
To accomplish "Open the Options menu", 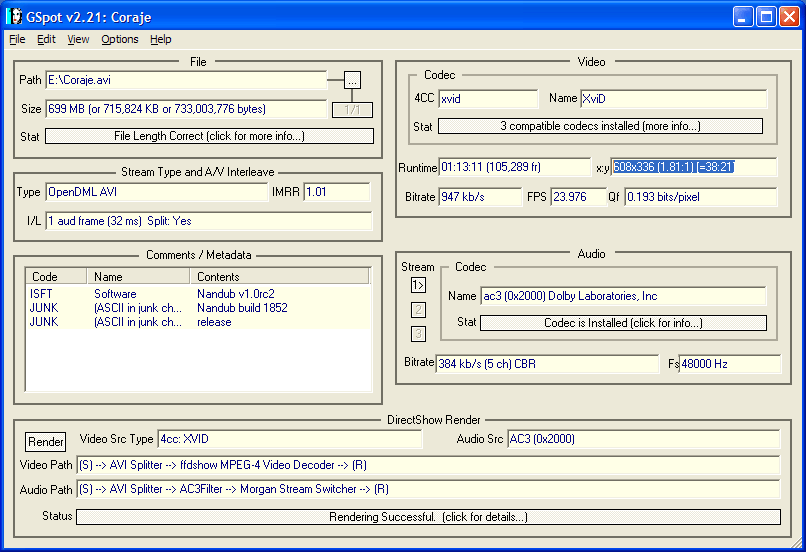I will click(x=120, y=40).
